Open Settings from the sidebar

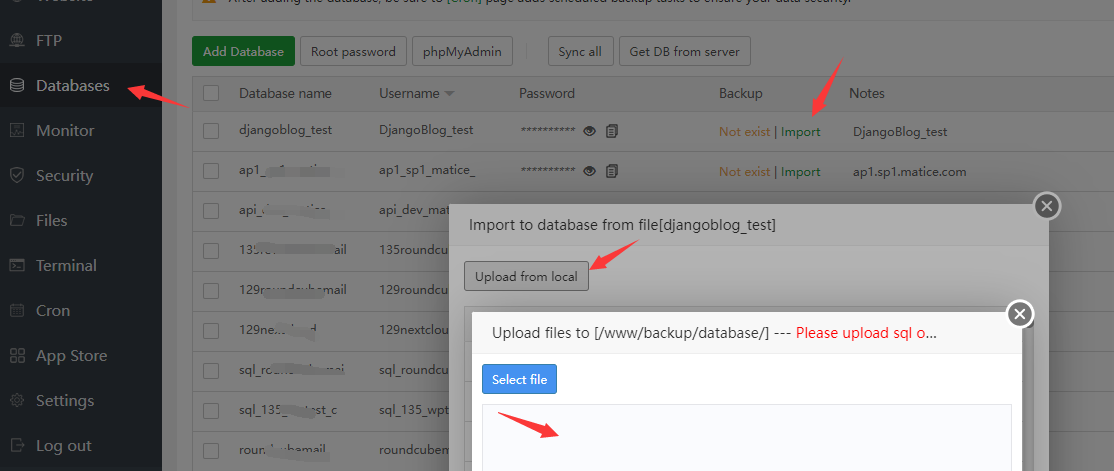64,401
